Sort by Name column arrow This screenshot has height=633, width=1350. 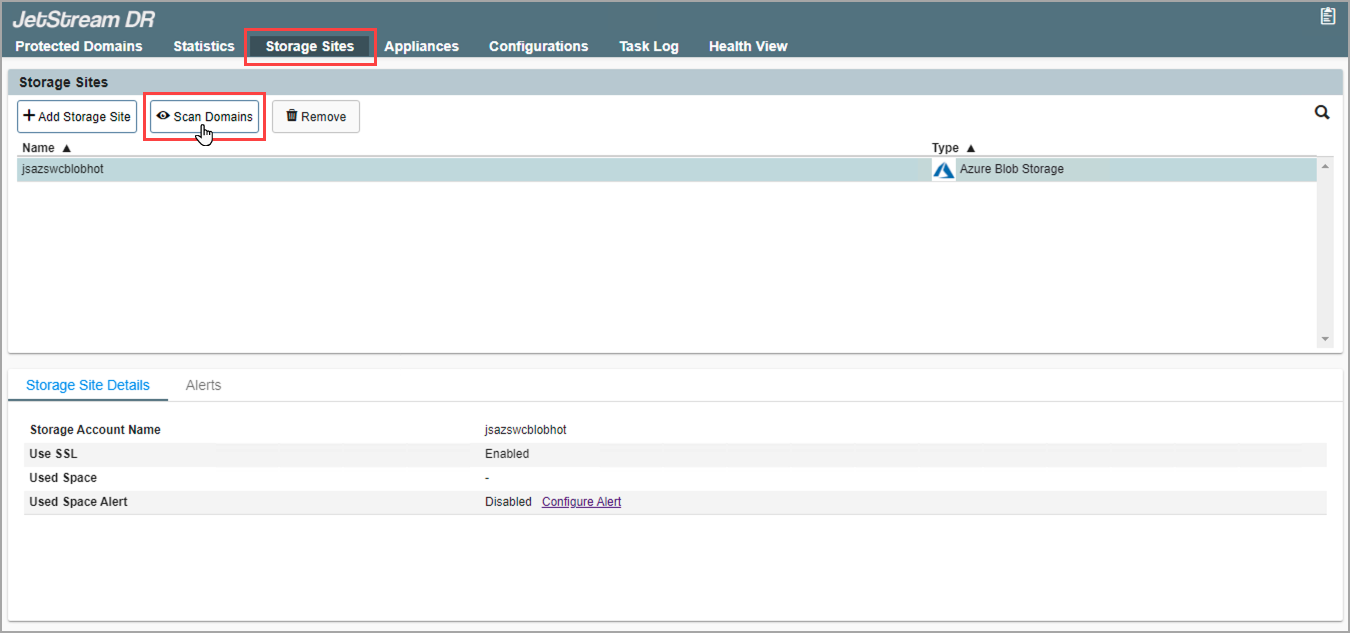click(x=67, y=148)
